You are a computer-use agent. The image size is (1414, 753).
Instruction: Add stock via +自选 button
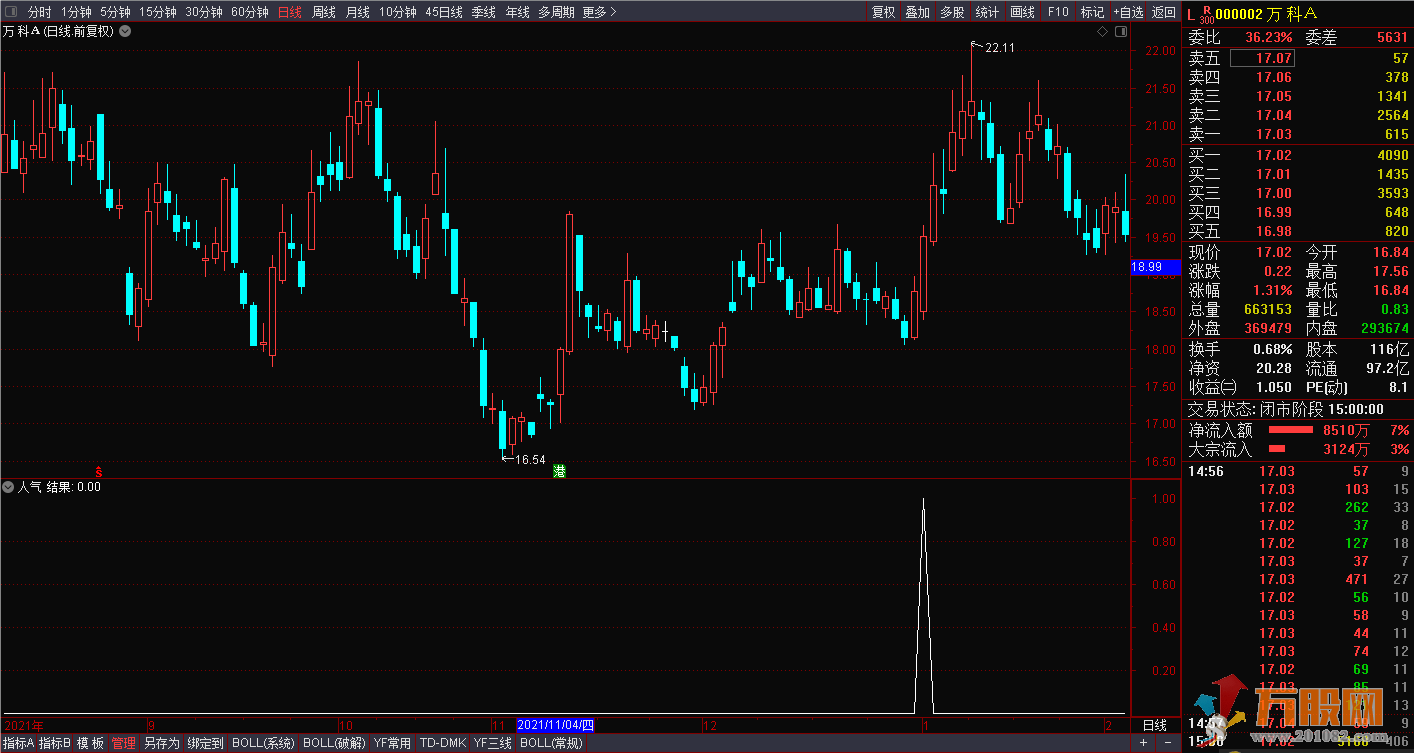[x=1128, y=12]
